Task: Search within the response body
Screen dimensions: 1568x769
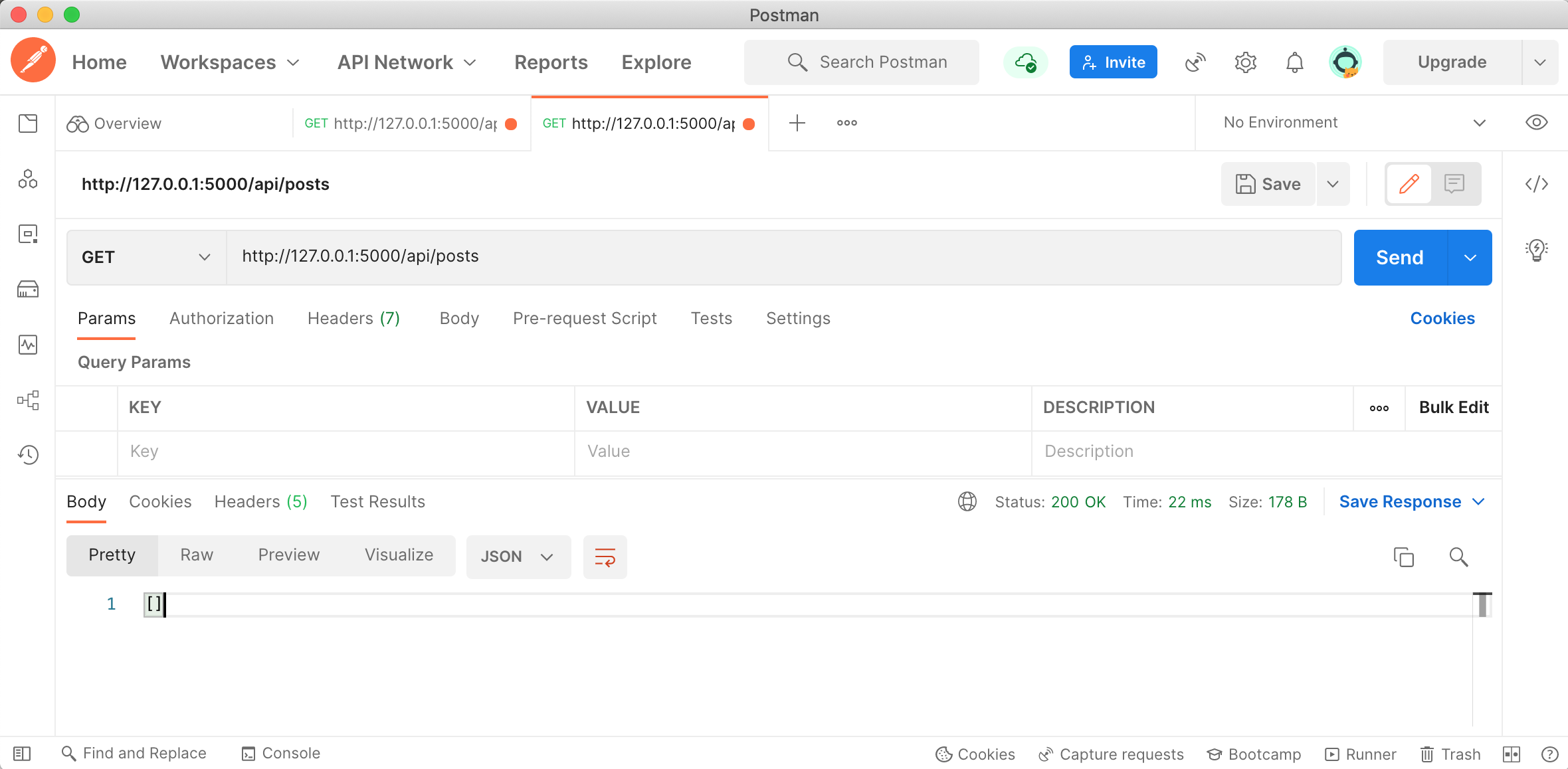Action: click(1459, 556)
